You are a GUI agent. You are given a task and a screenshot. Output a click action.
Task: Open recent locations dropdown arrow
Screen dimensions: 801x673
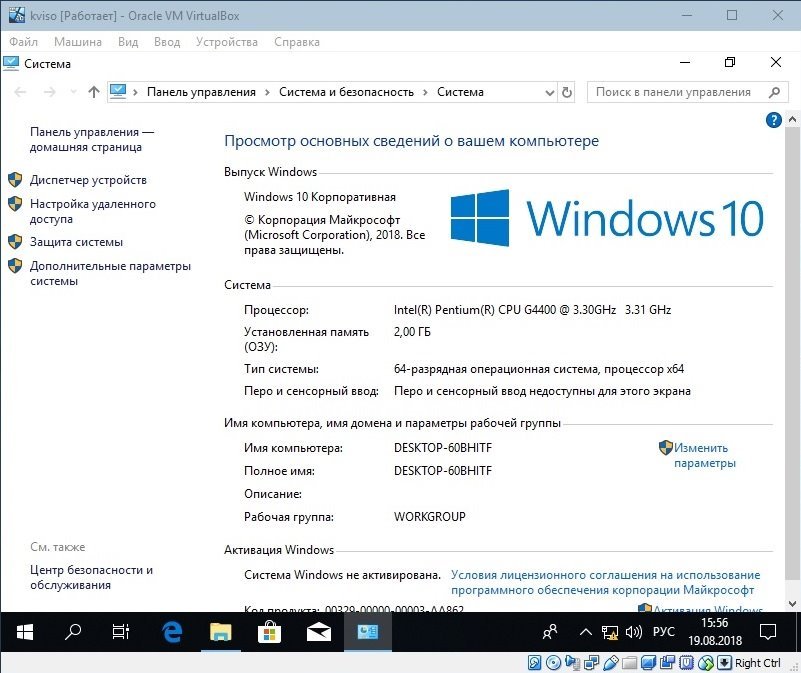click(x=73, y=92)
